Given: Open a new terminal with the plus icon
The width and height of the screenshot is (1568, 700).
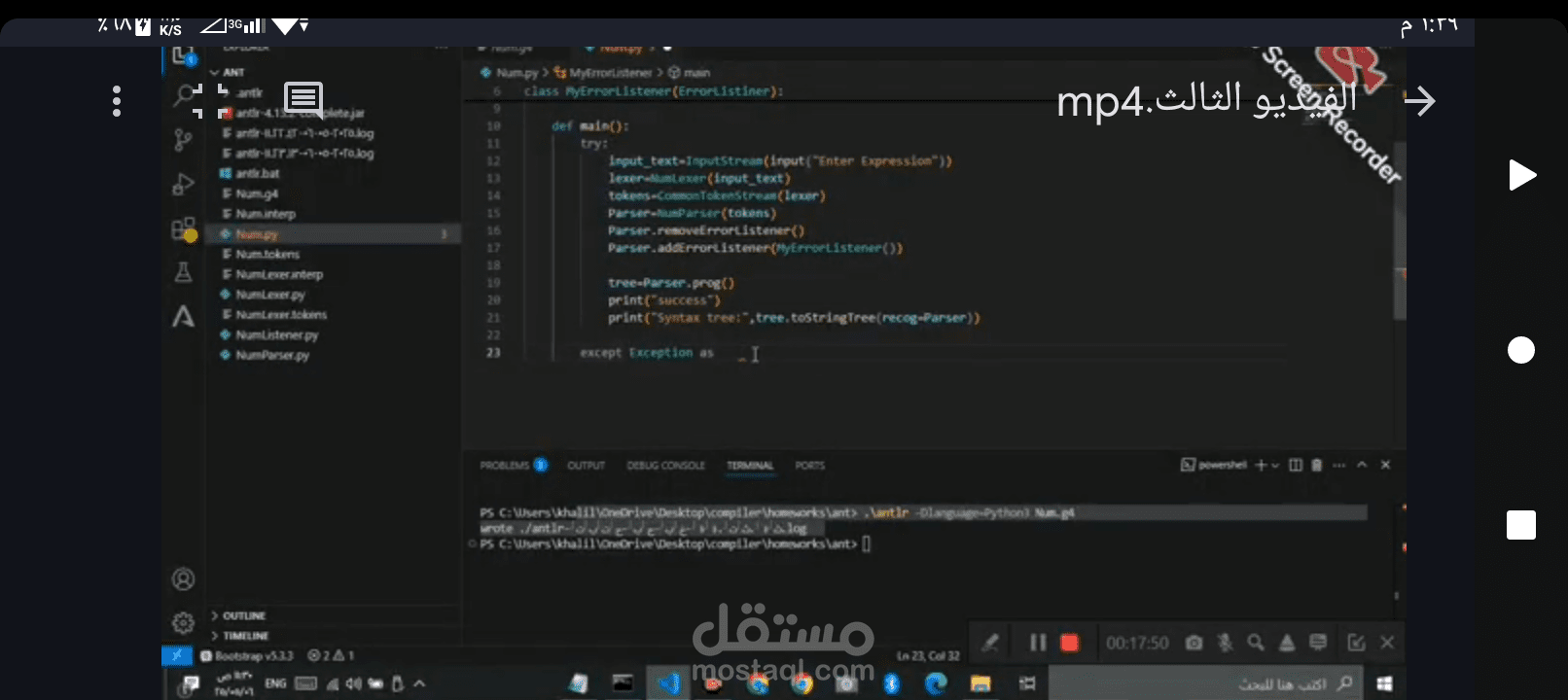Looking at the screenshot, I should tap(1261, 466).
